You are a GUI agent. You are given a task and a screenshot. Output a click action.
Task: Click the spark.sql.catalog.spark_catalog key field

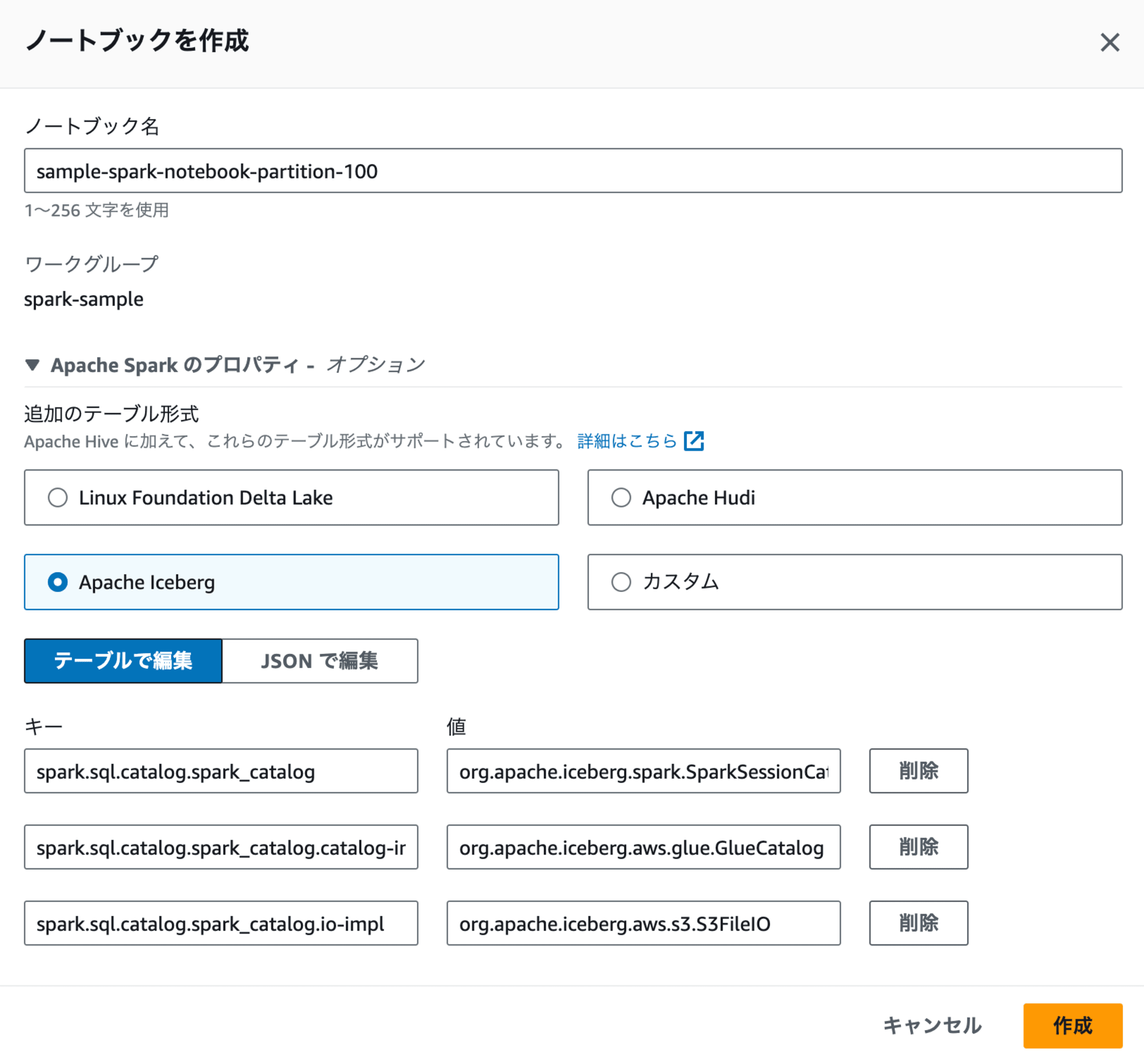(221, 771)
